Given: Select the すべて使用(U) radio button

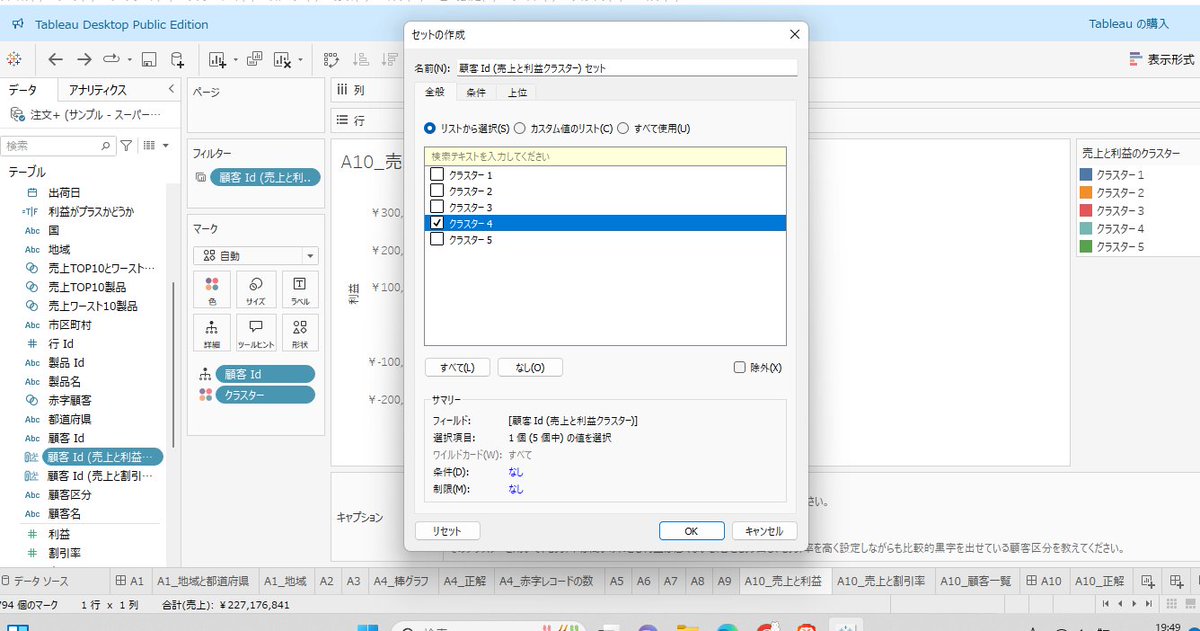Looking at the screenshot, I should click(623, 128).
